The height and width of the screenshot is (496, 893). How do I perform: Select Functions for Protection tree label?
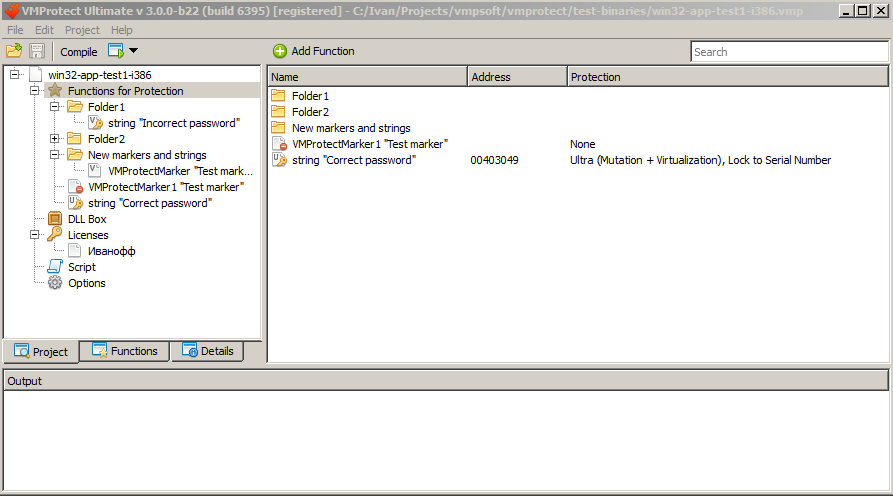(126, 91)
